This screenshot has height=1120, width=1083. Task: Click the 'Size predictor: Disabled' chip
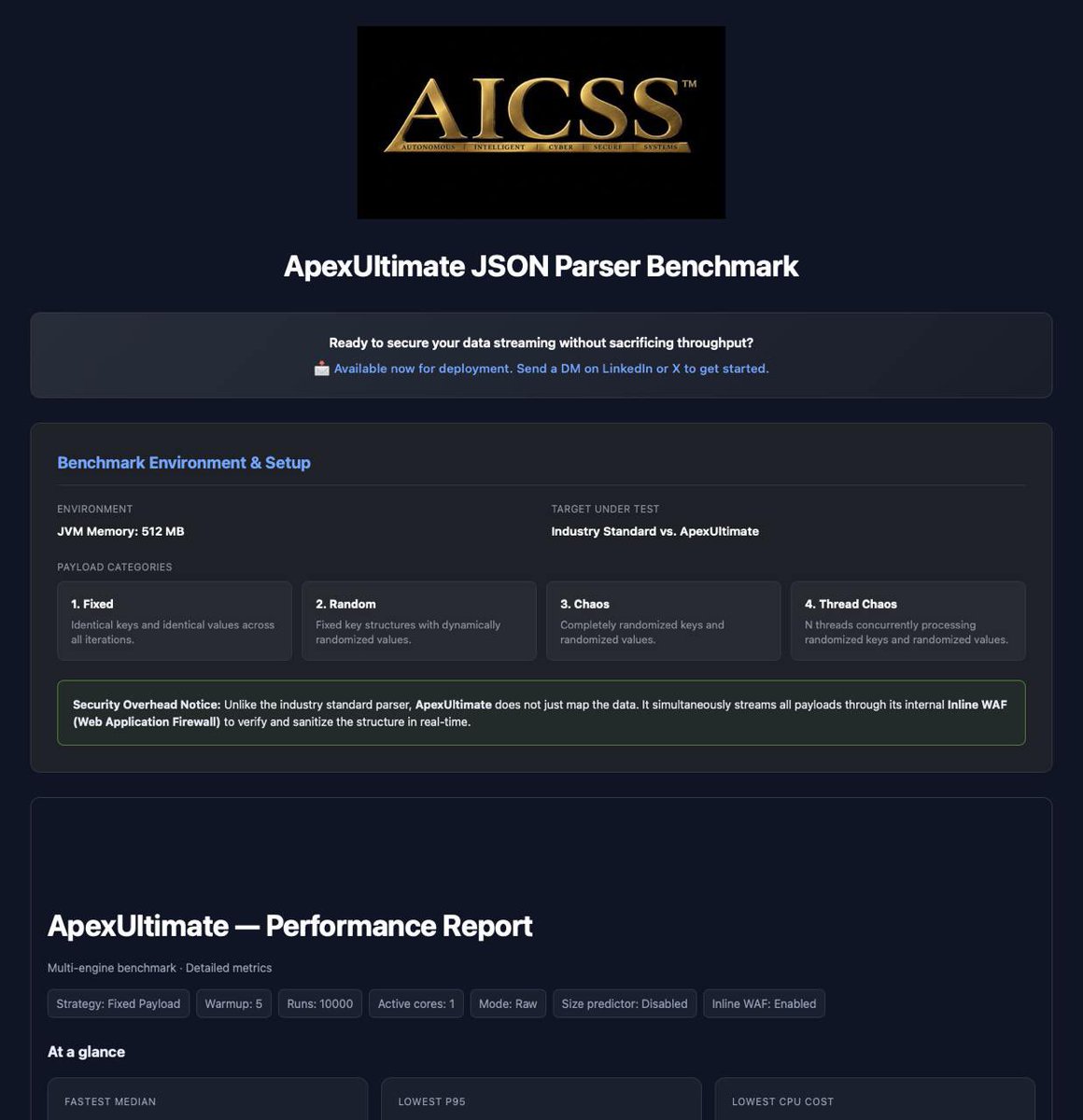(625, 1004)
